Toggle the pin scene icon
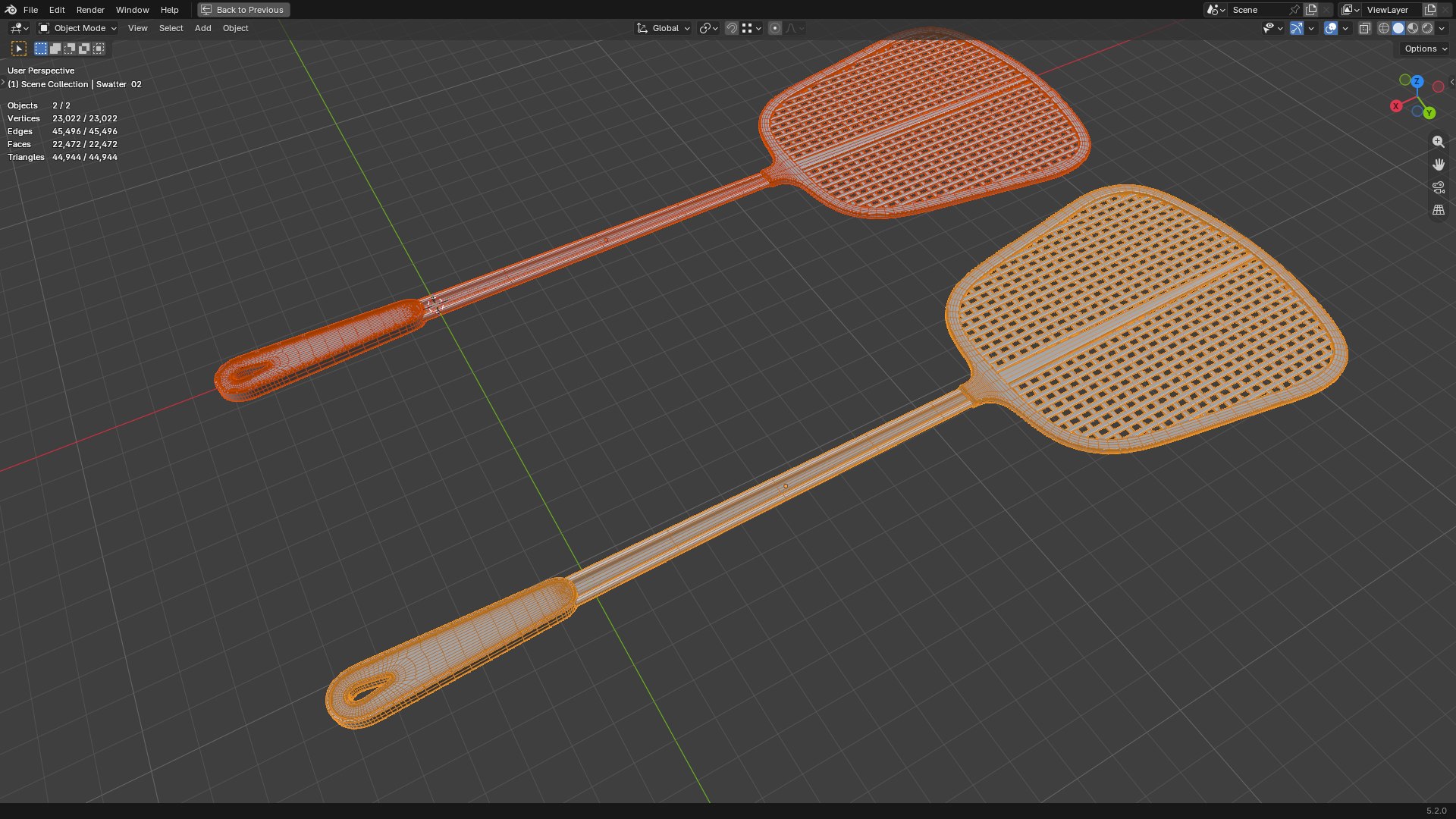Screen dimensions: 1456x819 coord(1294,10)
